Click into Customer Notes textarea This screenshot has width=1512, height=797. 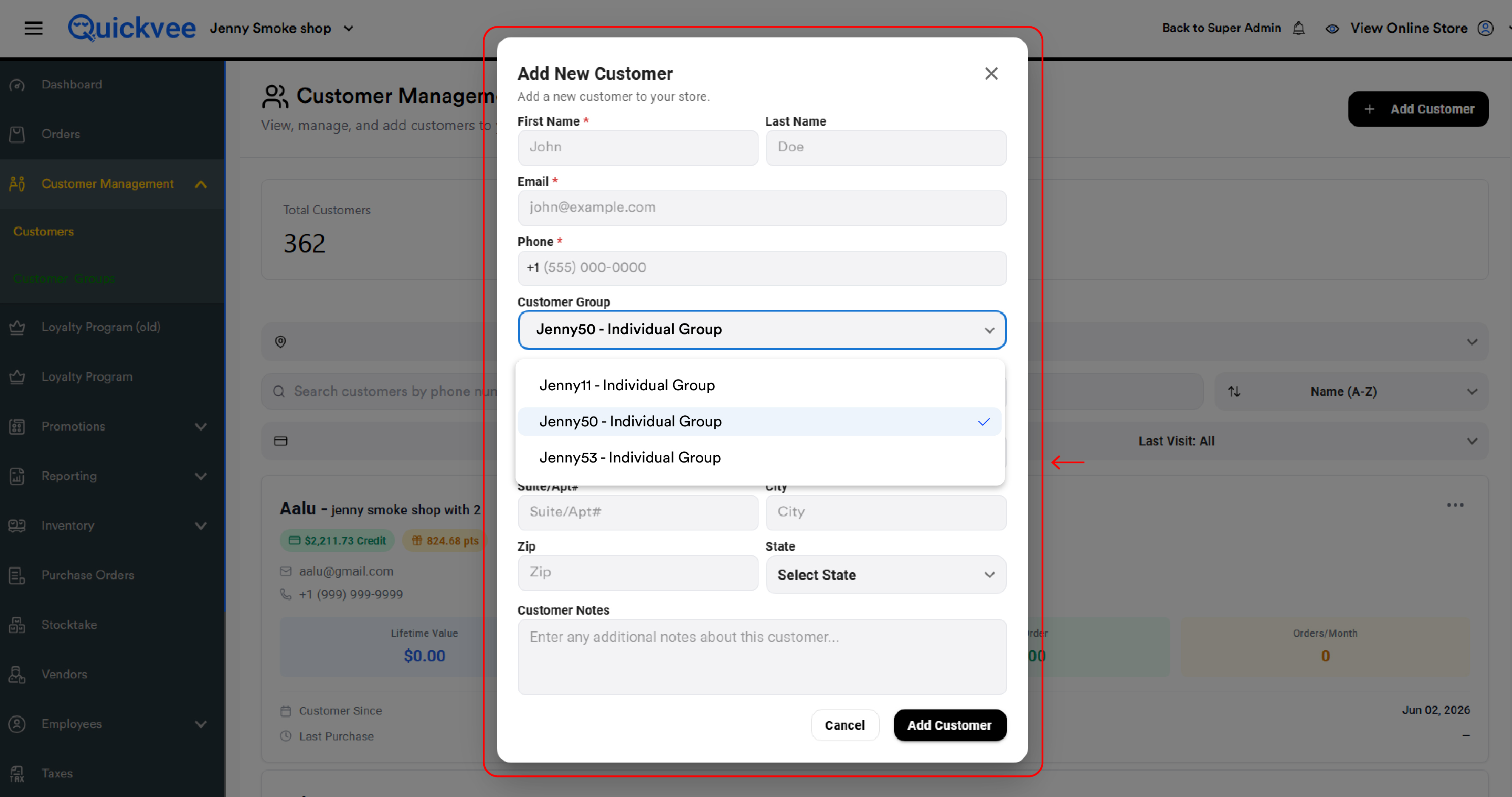pos(762,657)
